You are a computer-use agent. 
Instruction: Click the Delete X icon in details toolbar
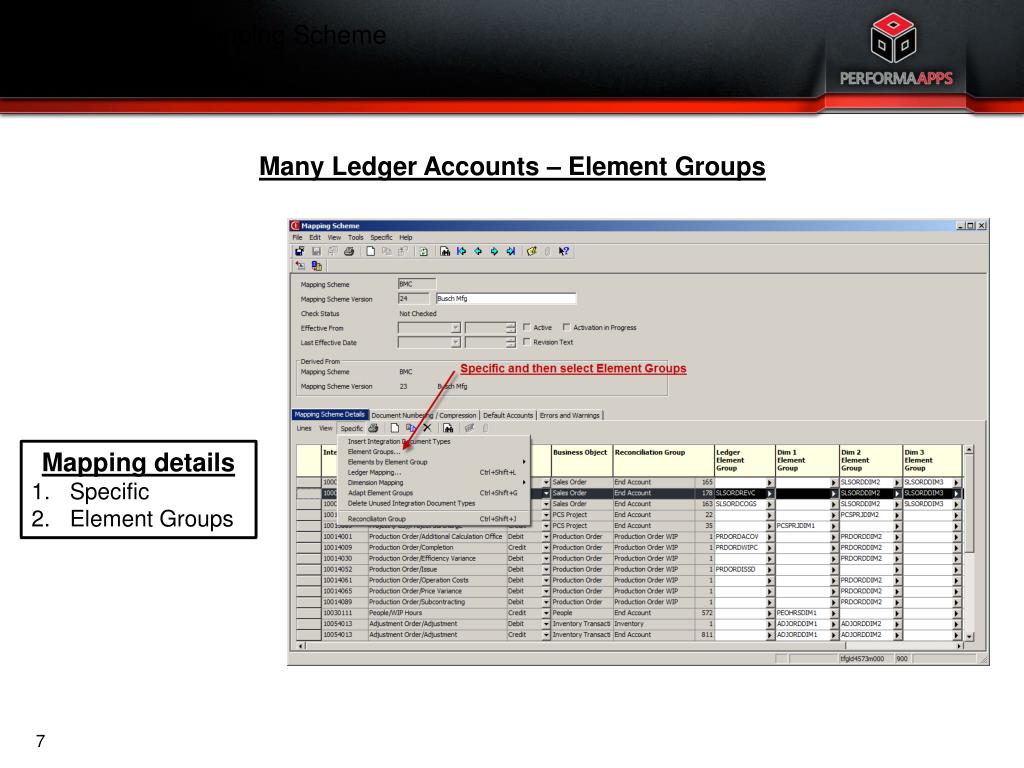point(427,428)
